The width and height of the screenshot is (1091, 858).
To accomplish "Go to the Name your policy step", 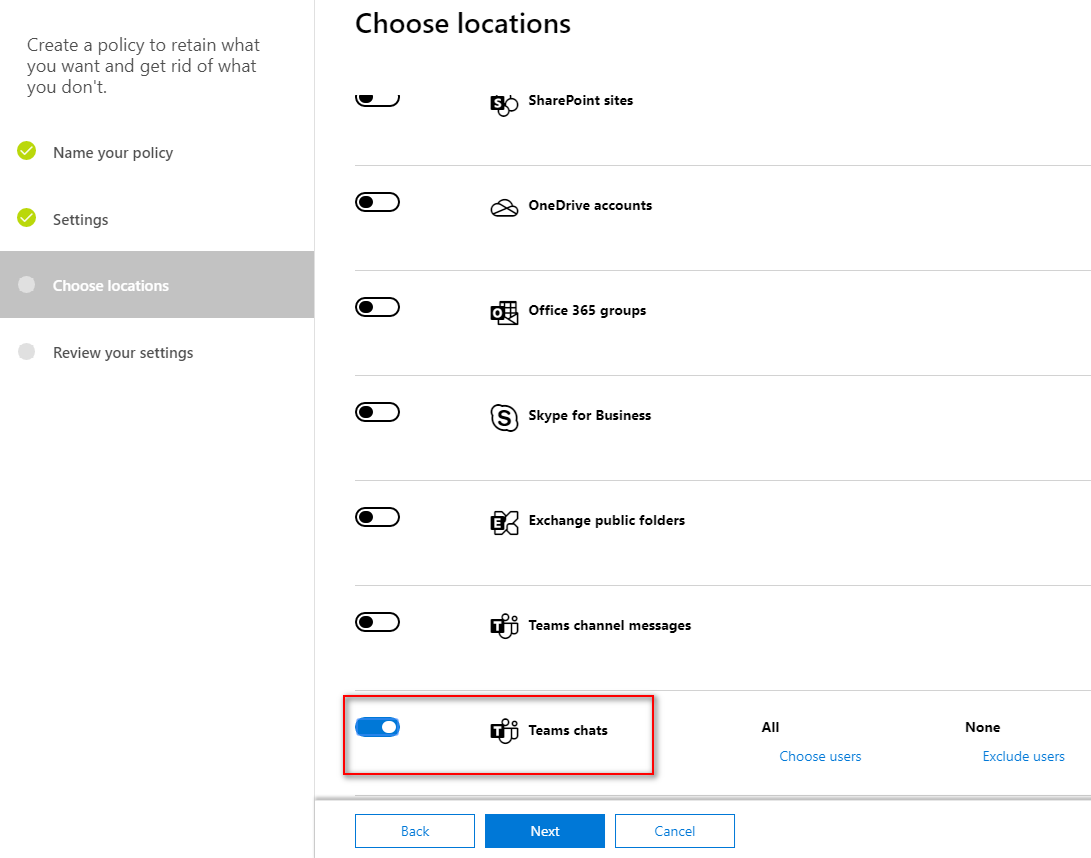I will point(113,152).
